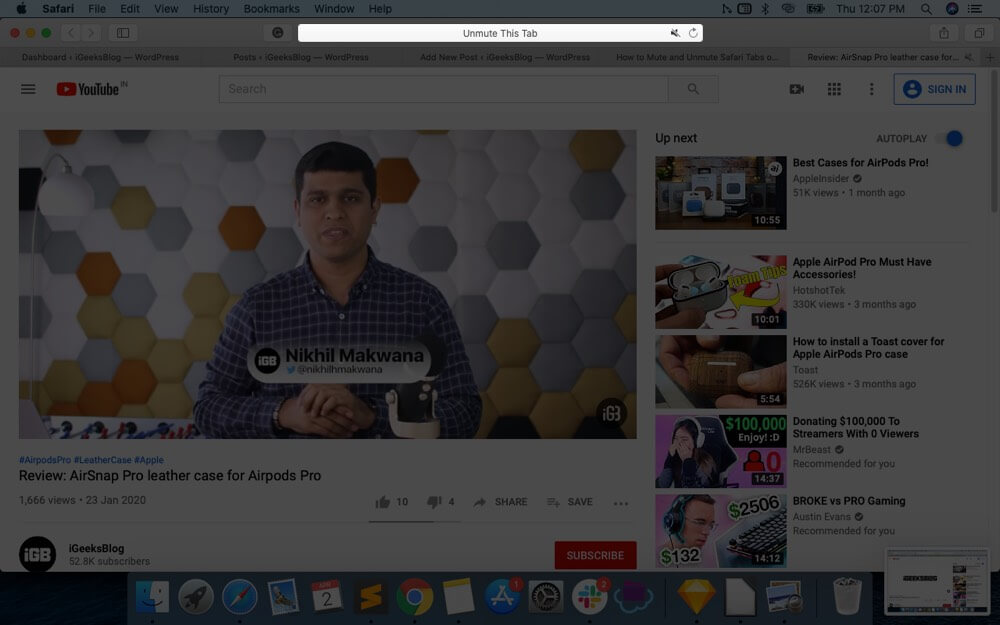
Task: Click the main video player
Action: click(327, 284)
